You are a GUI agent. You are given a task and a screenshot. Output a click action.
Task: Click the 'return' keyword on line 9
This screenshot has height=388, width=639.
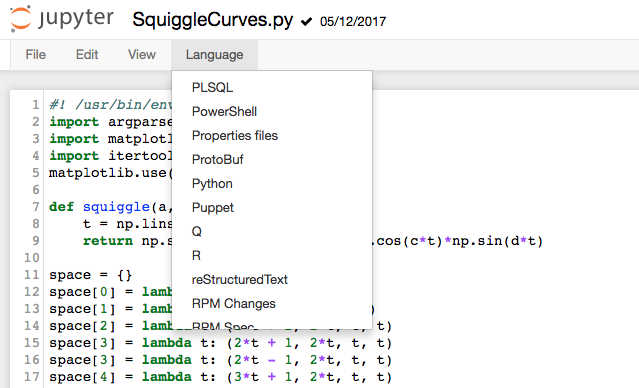pyautogui.click(x=108, y=241)
